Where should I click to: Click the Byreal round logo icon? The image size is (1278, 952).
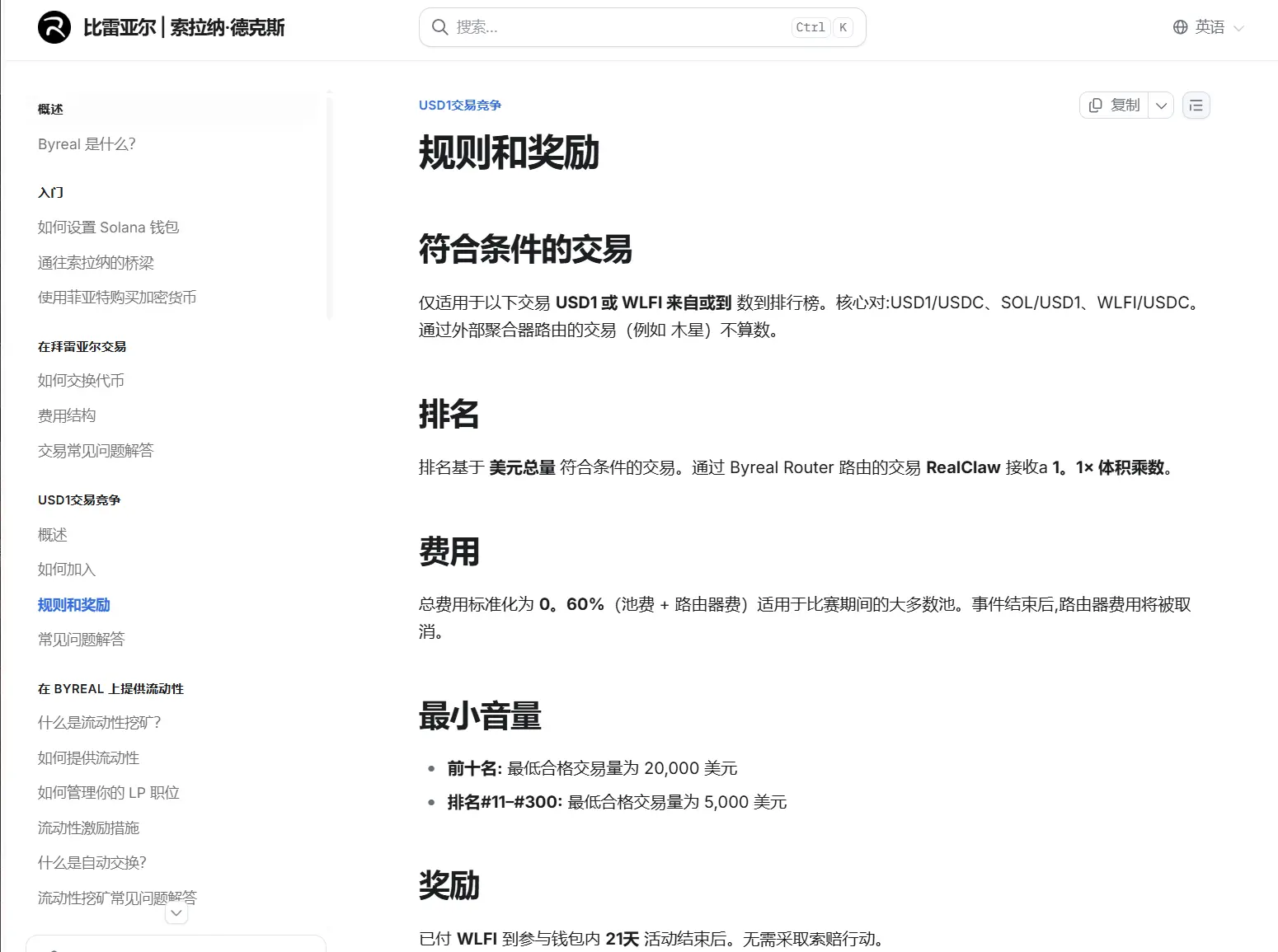pos(54,27)
